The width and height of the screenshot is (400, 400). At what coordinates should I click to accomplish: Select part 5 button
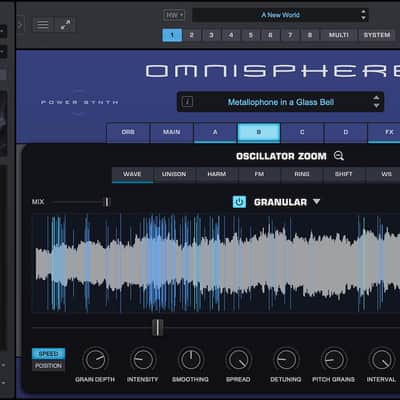[251, 35]
